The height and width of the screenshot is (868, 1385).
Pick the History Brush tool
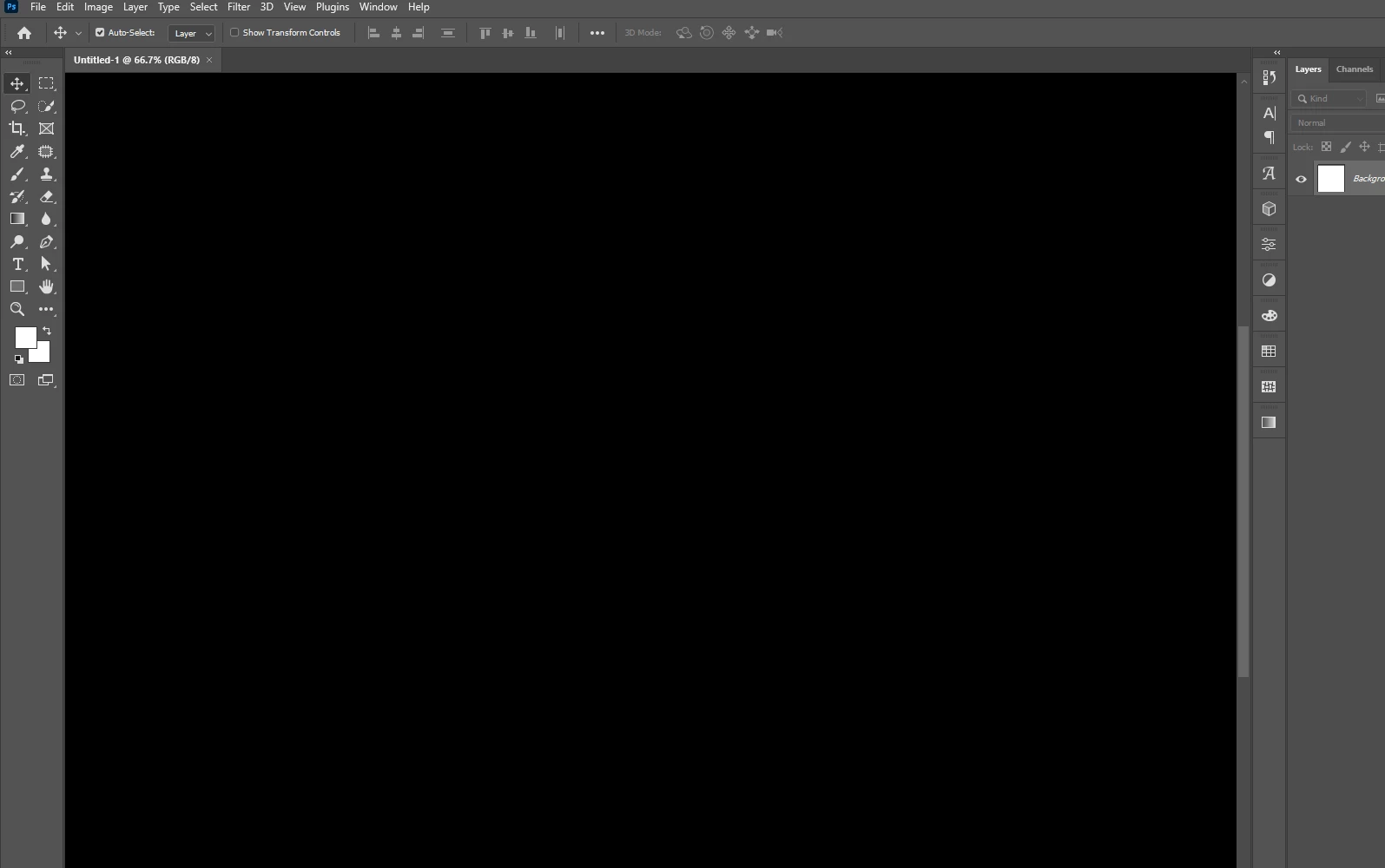(x=17, y=196)
